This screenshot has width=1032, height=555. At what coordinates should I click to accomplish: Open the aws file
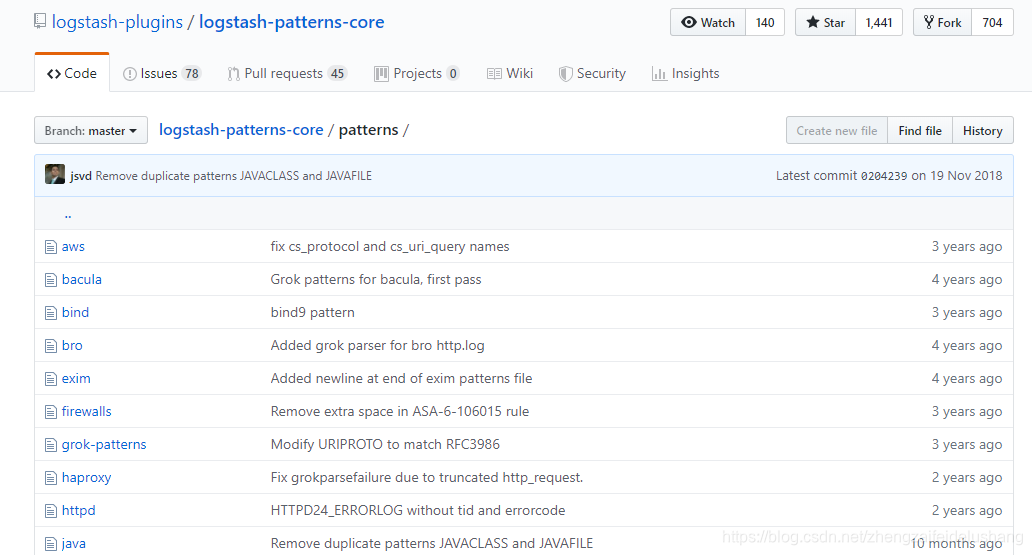pos(73,247)
